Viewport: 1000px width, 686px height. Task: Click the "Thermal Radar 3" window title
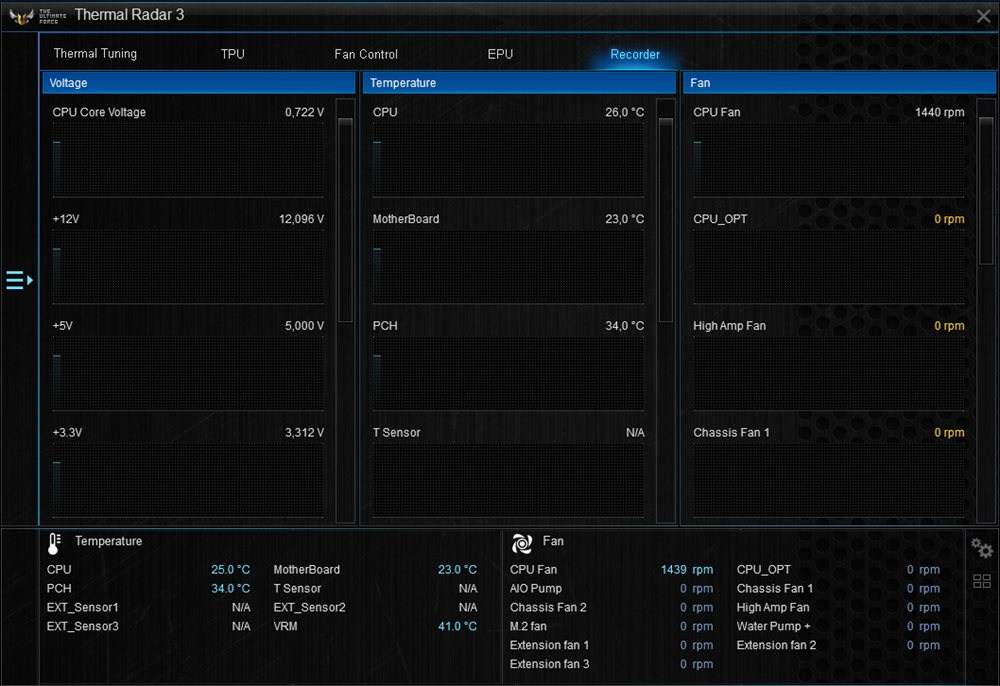point(129,15)
